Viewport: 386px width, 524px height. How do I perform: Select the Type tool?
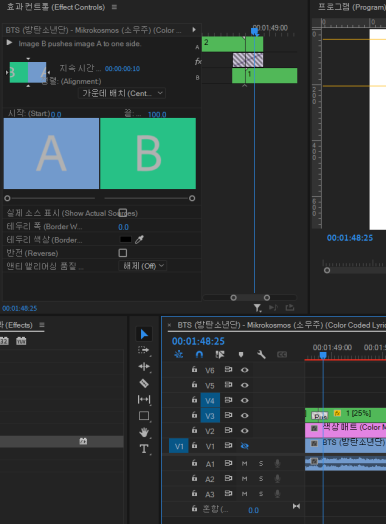click(x=144, y=448)
